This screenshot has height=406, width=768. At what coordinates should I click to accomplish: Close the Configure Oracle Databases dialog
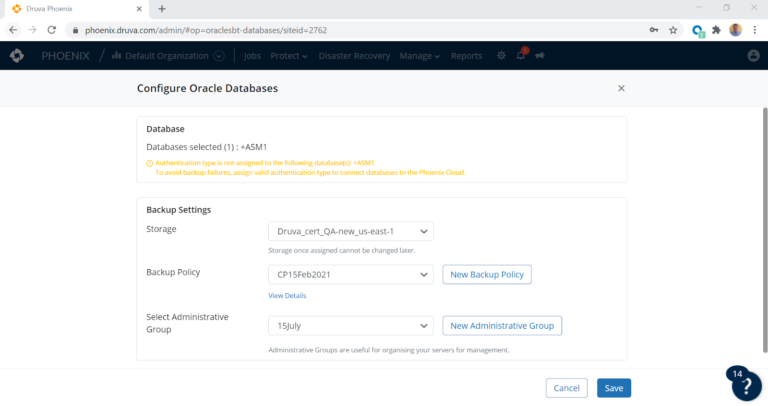coord(621,88)
